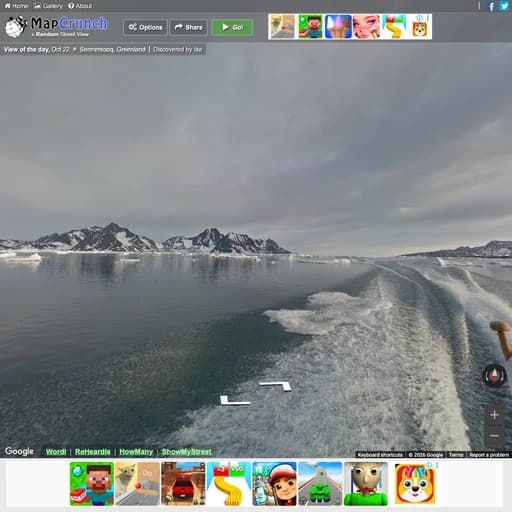Click the bottom ad green car racing thumbnail

320,484
